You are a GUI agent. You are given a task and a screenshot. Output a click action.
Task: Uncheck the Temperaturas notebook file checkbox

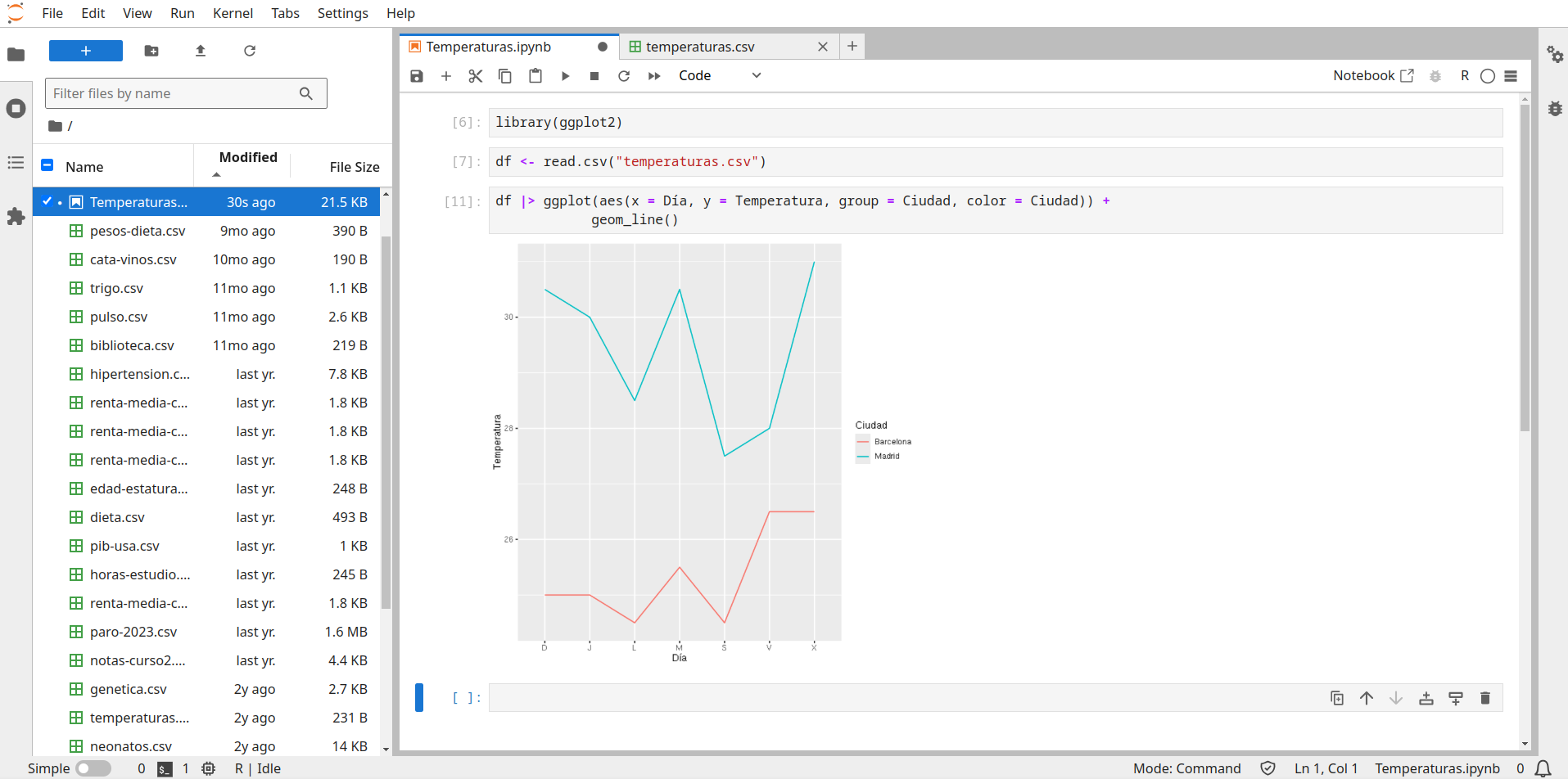(x=47, y=201)
